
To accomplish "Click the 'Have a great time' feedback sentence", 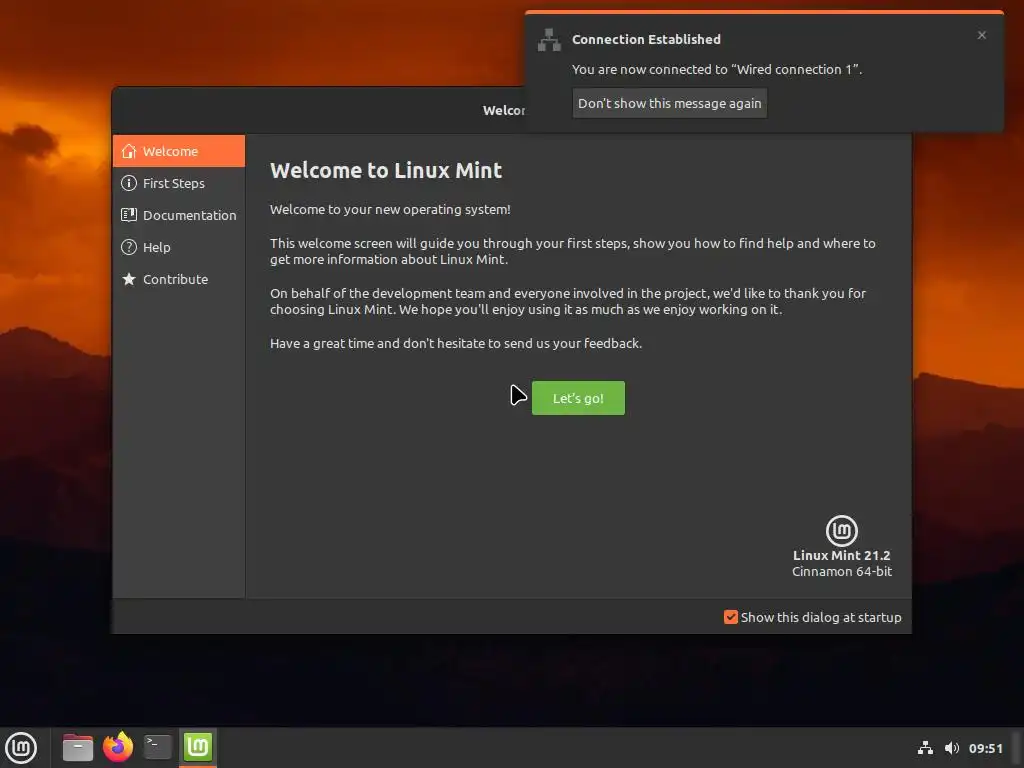I will 456,344.
